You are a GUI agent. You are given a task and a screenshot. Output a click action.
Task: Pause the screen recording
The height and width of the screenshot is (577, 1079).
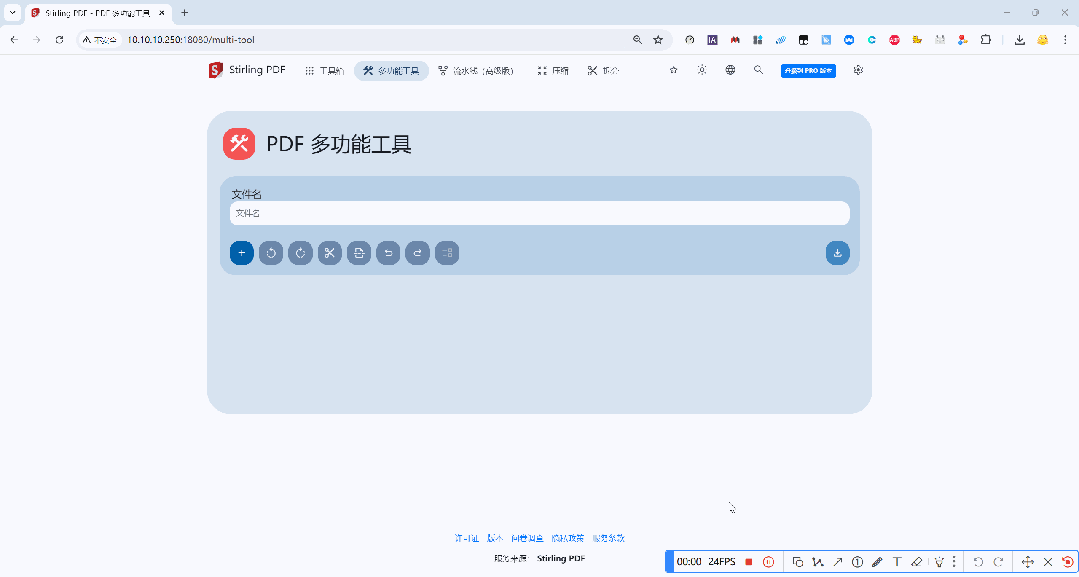pos(768,561)
